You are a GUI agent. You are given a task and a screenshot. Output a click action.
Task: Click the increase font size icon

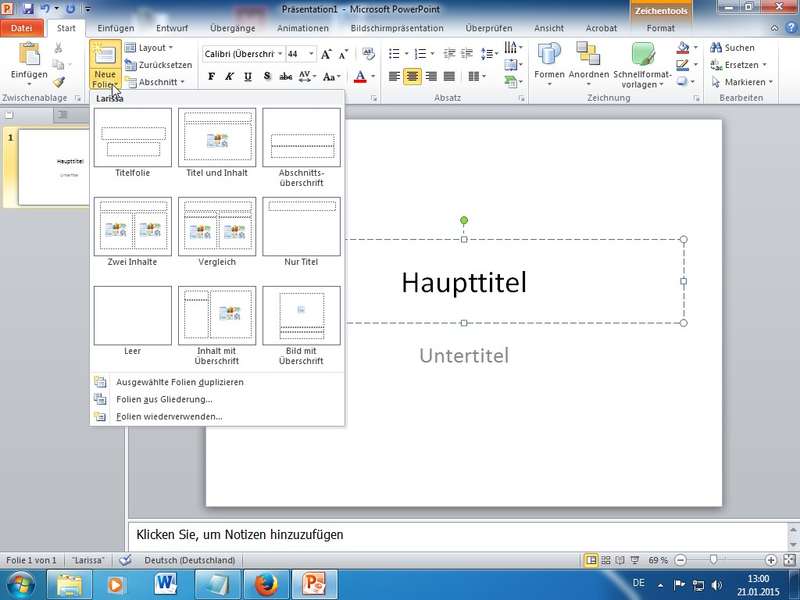pyautogui.click(x=327, y=54)
